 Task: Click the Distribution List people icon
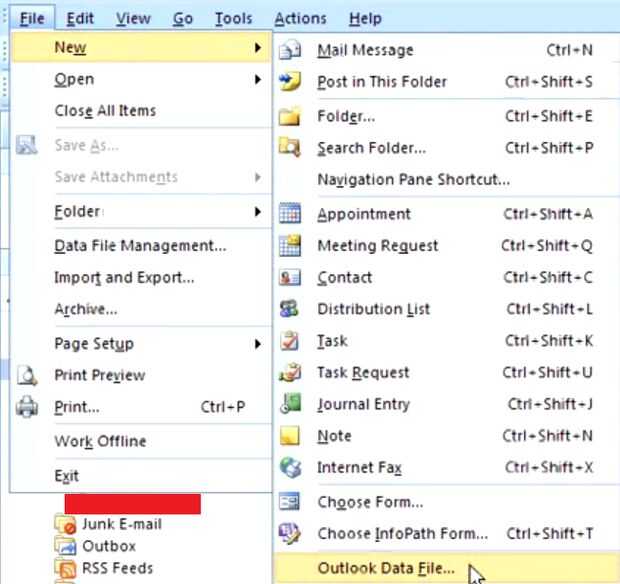[x=290, y=309]
